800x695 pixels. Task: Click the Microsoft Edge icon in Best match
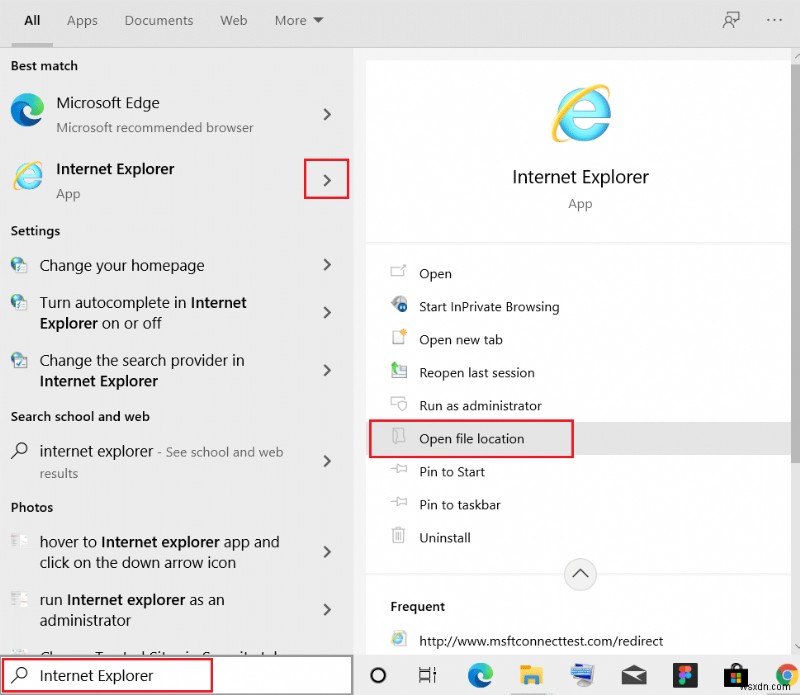coord(27,110)
